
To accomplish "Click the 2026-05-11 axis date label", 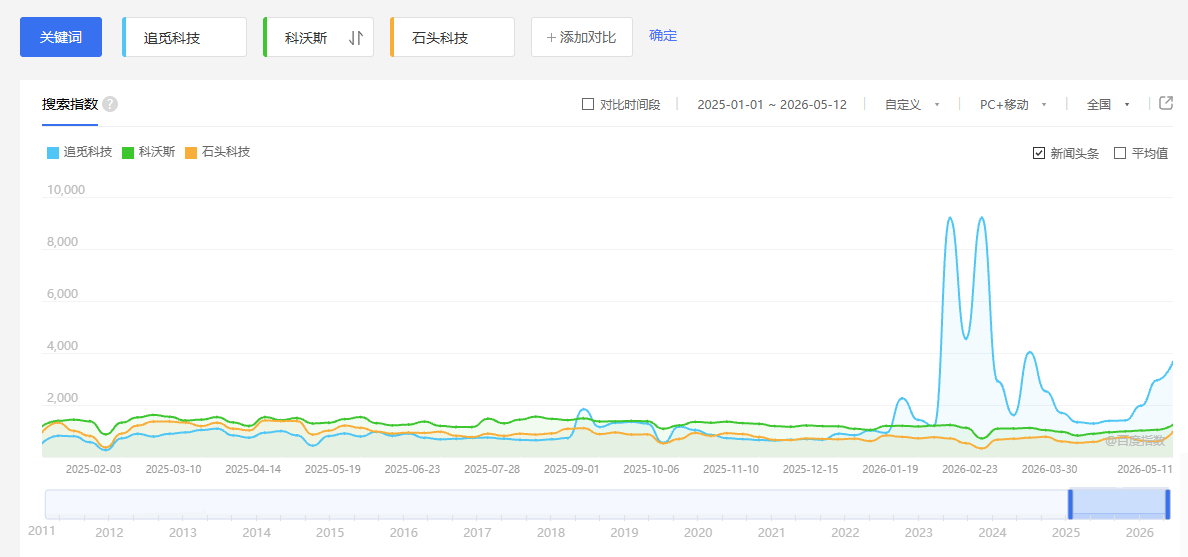I will (x=1146, y=469).
